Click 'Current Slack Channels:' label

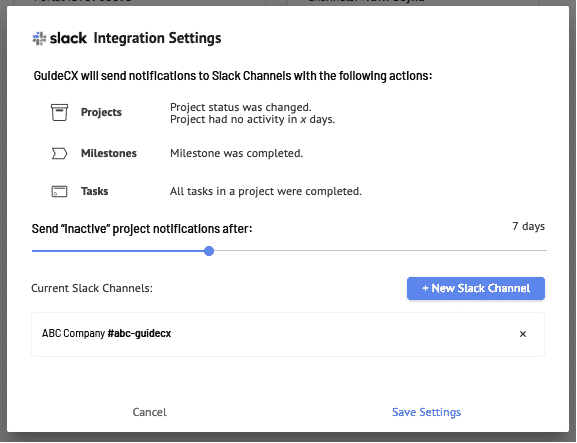(92, 288)
